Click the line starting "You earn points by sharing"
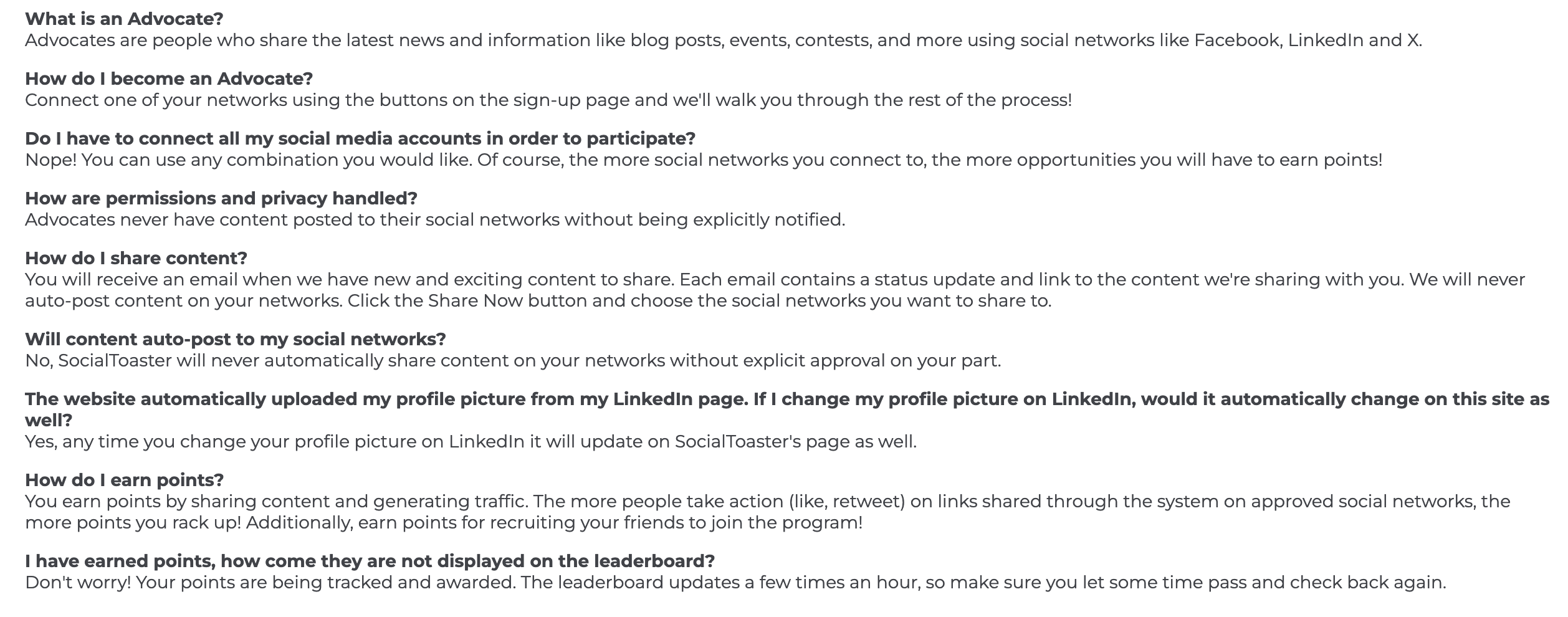Viewport: 1568px width, 617px height. [767, 502]
